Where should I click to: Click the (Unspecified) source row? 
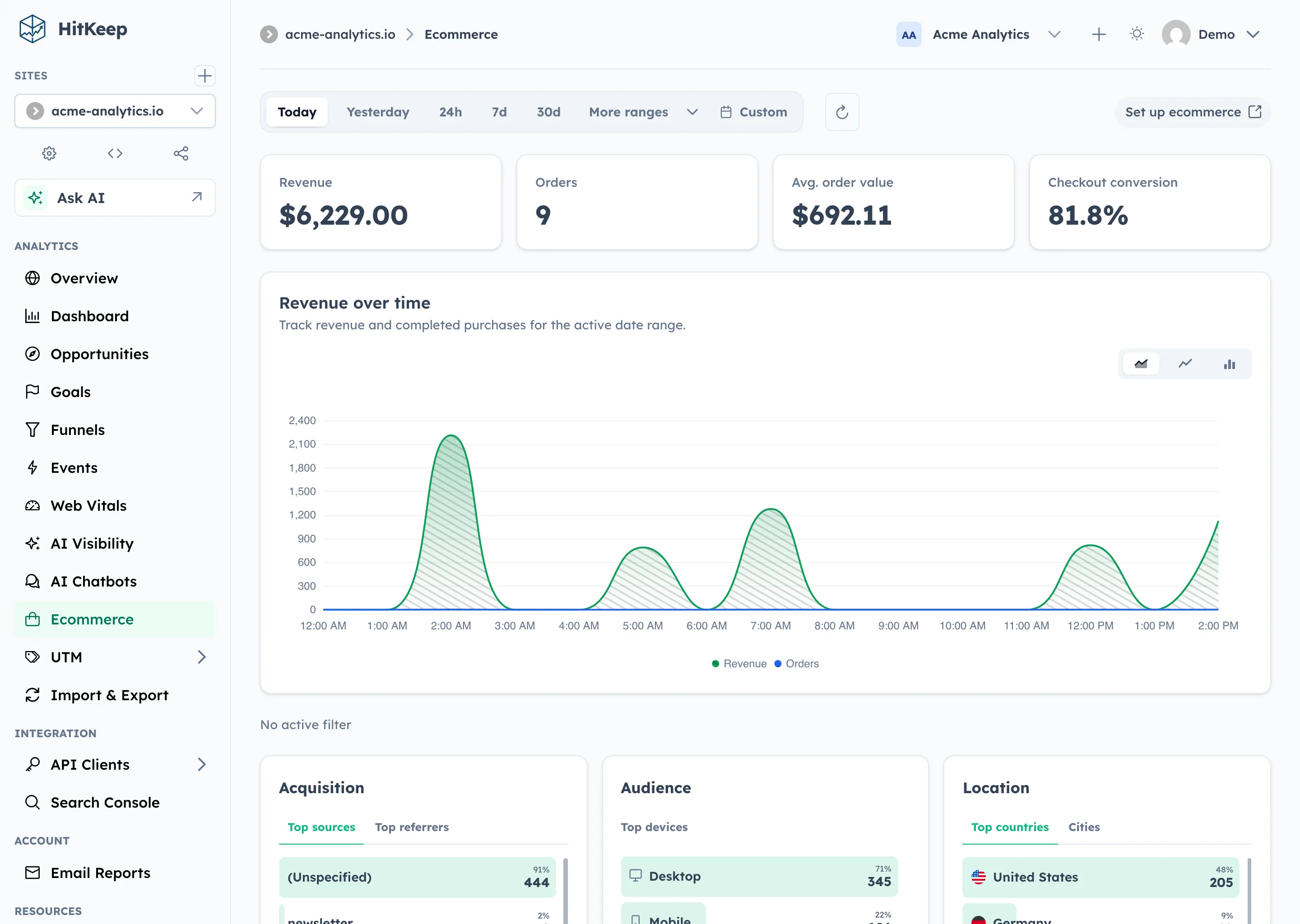tap(417, 877)
